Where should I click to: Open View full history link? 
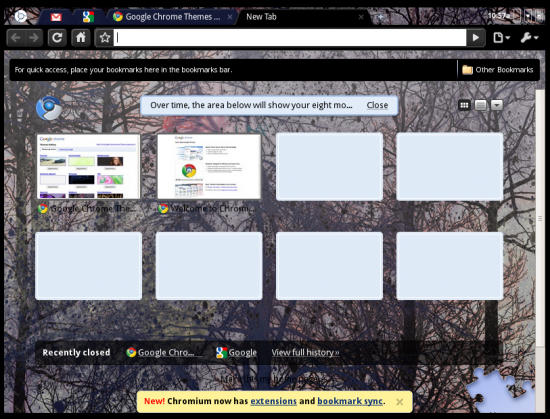point(305,352)
